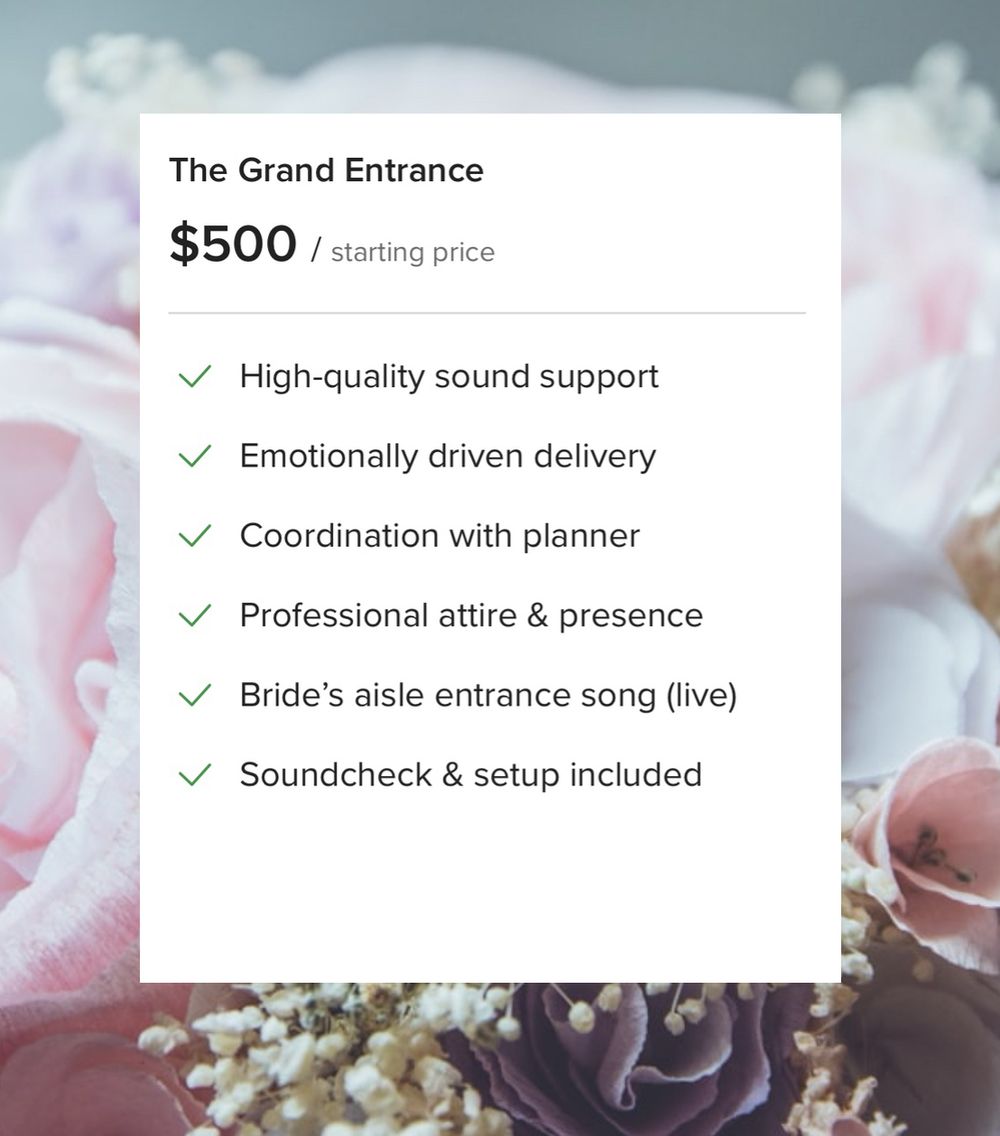
Task: Click the checkmark next to Soundcheck & setup included
Action: click(x=194, y=774)
